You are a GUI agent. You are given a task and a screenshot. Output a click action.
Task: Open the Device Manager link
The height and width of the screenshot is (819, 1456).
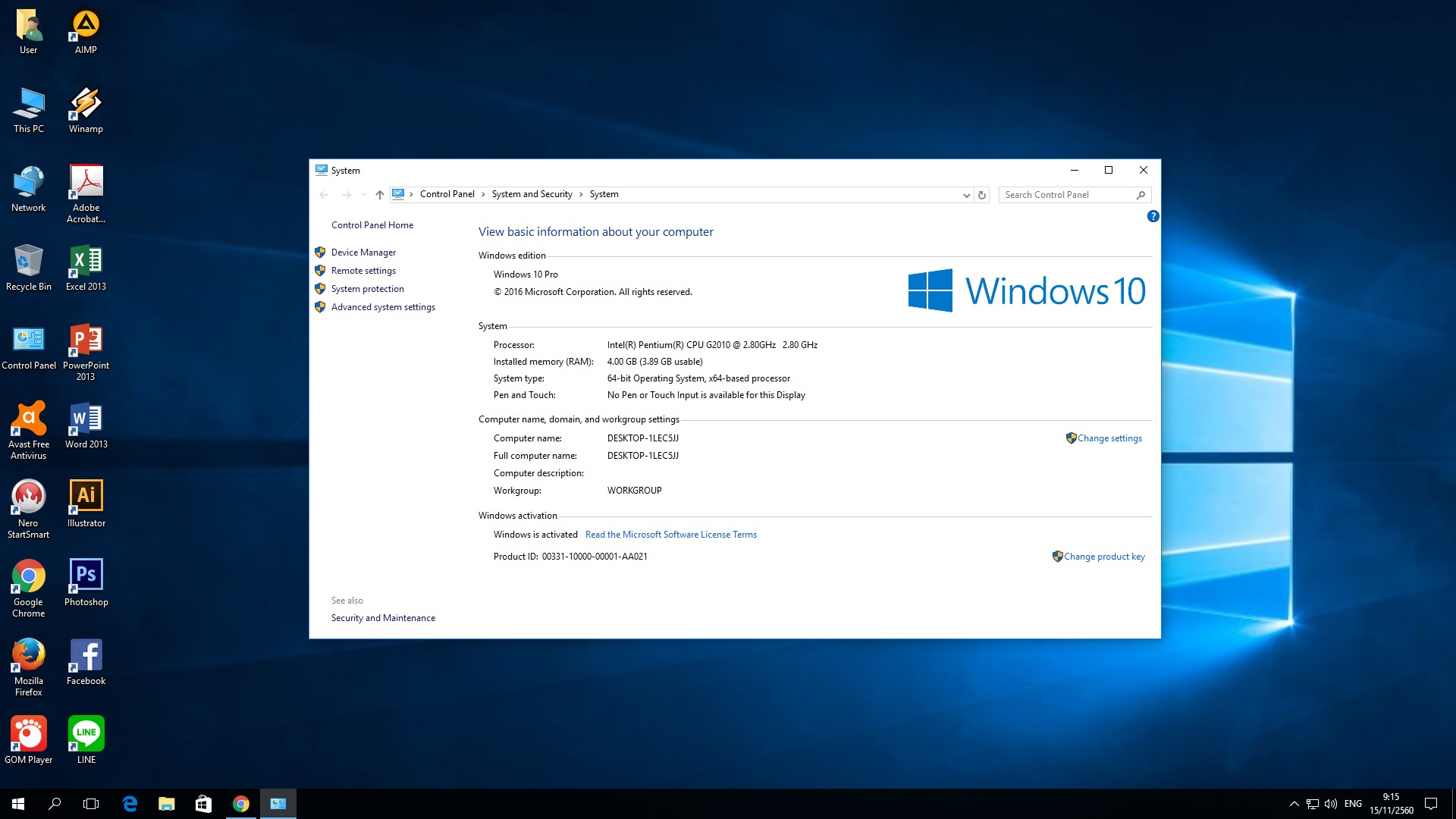(363, 253)
